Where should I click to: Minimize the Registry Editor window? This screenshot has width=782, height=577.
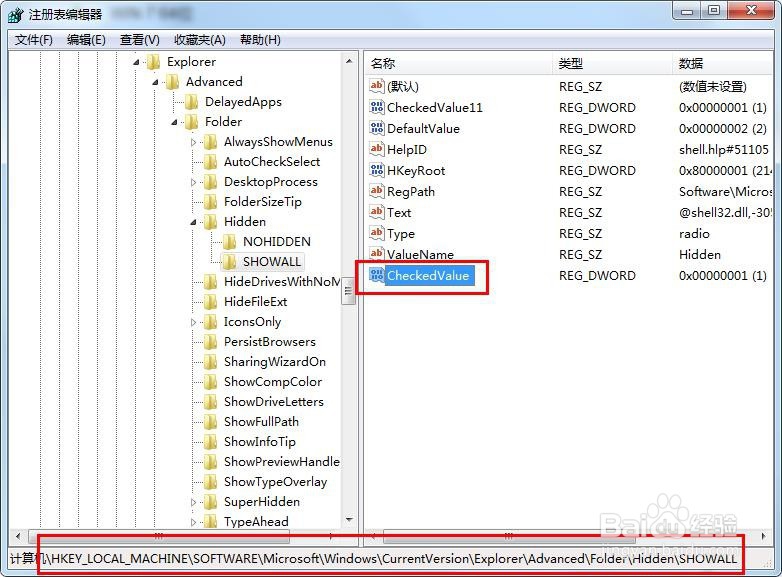688,10
